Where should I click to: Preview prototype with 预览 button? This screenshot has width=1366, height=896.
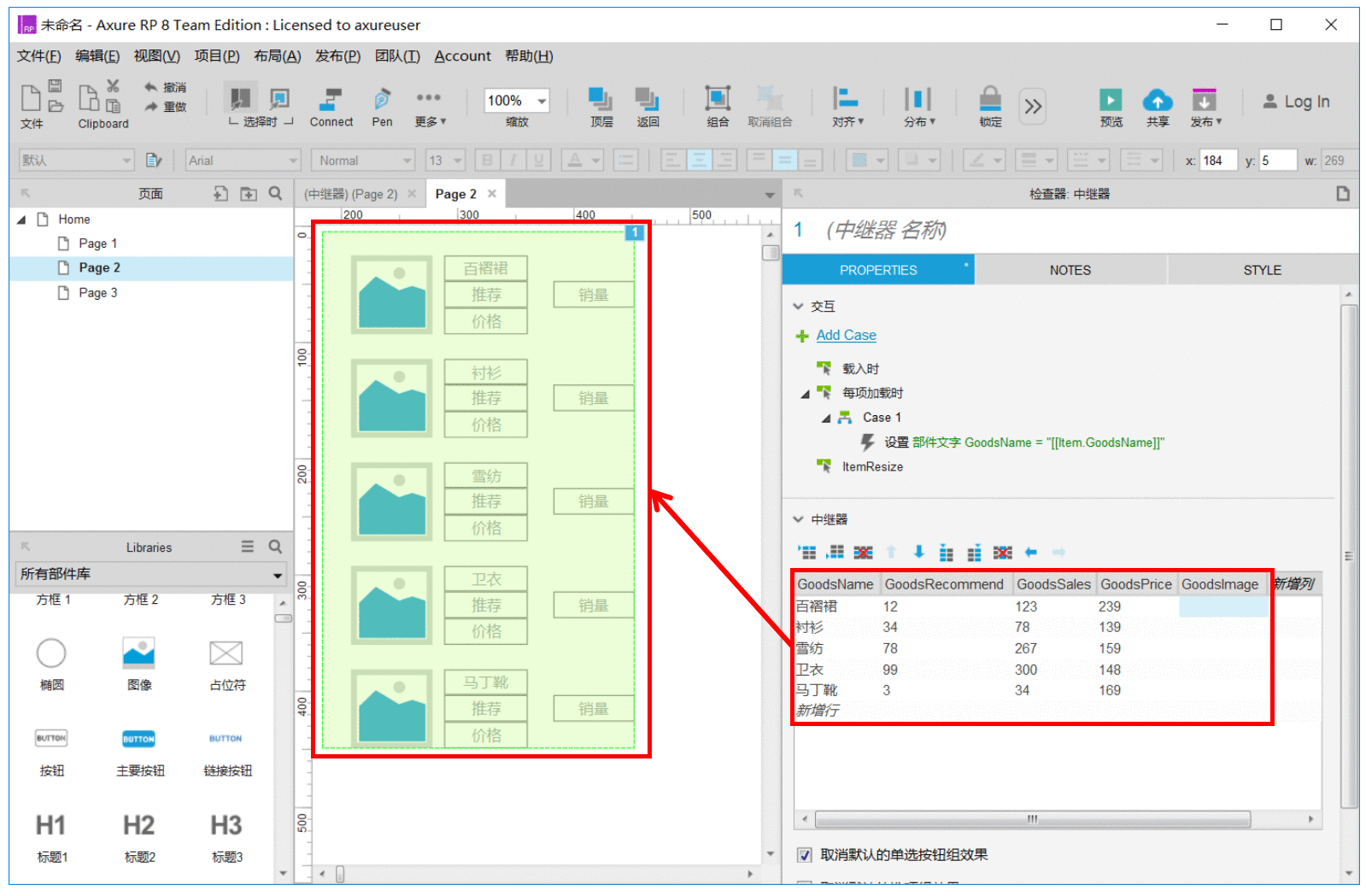click(x=1111, y=107)
